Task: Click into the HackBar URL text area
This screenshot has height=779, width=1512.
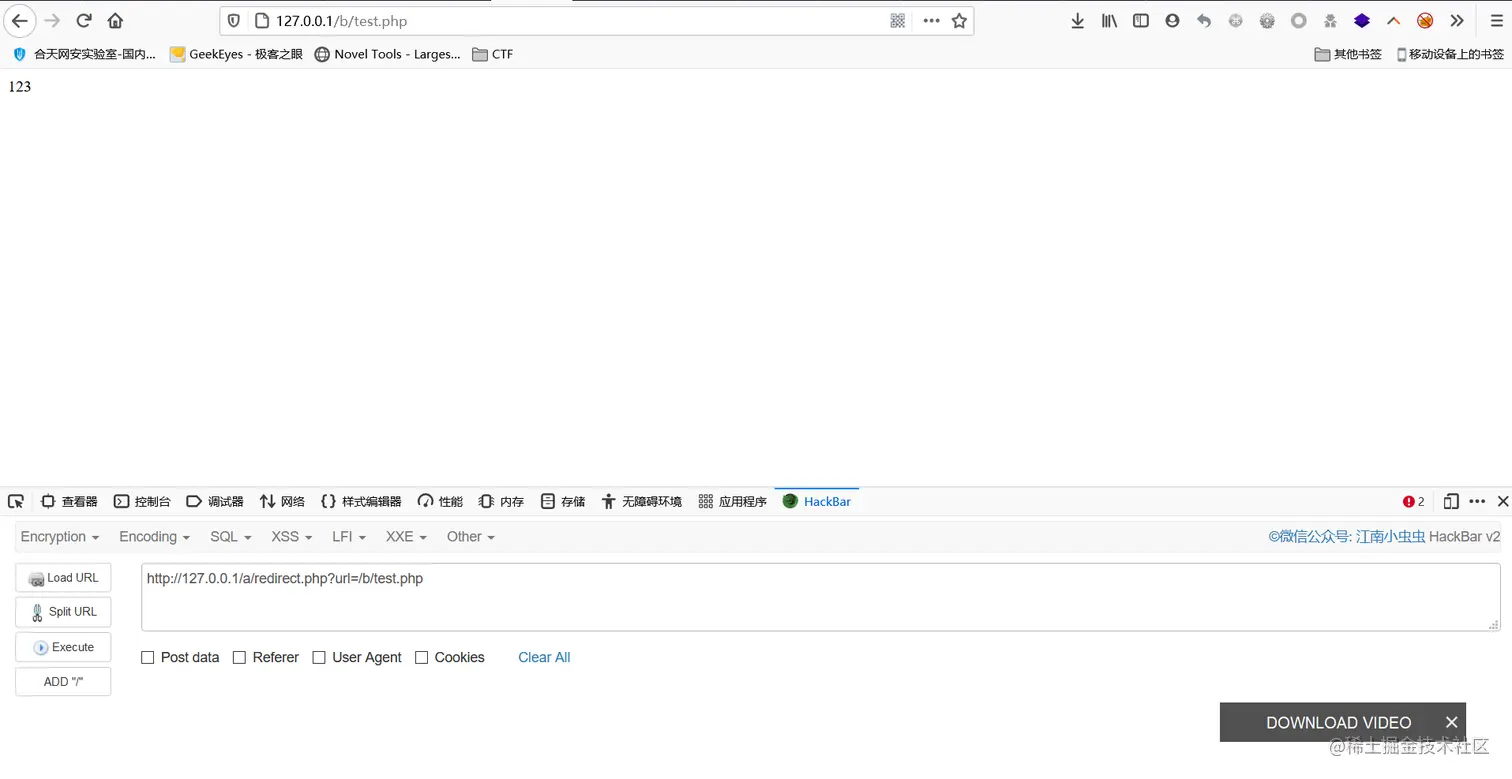Action: (x=820, y=597)
